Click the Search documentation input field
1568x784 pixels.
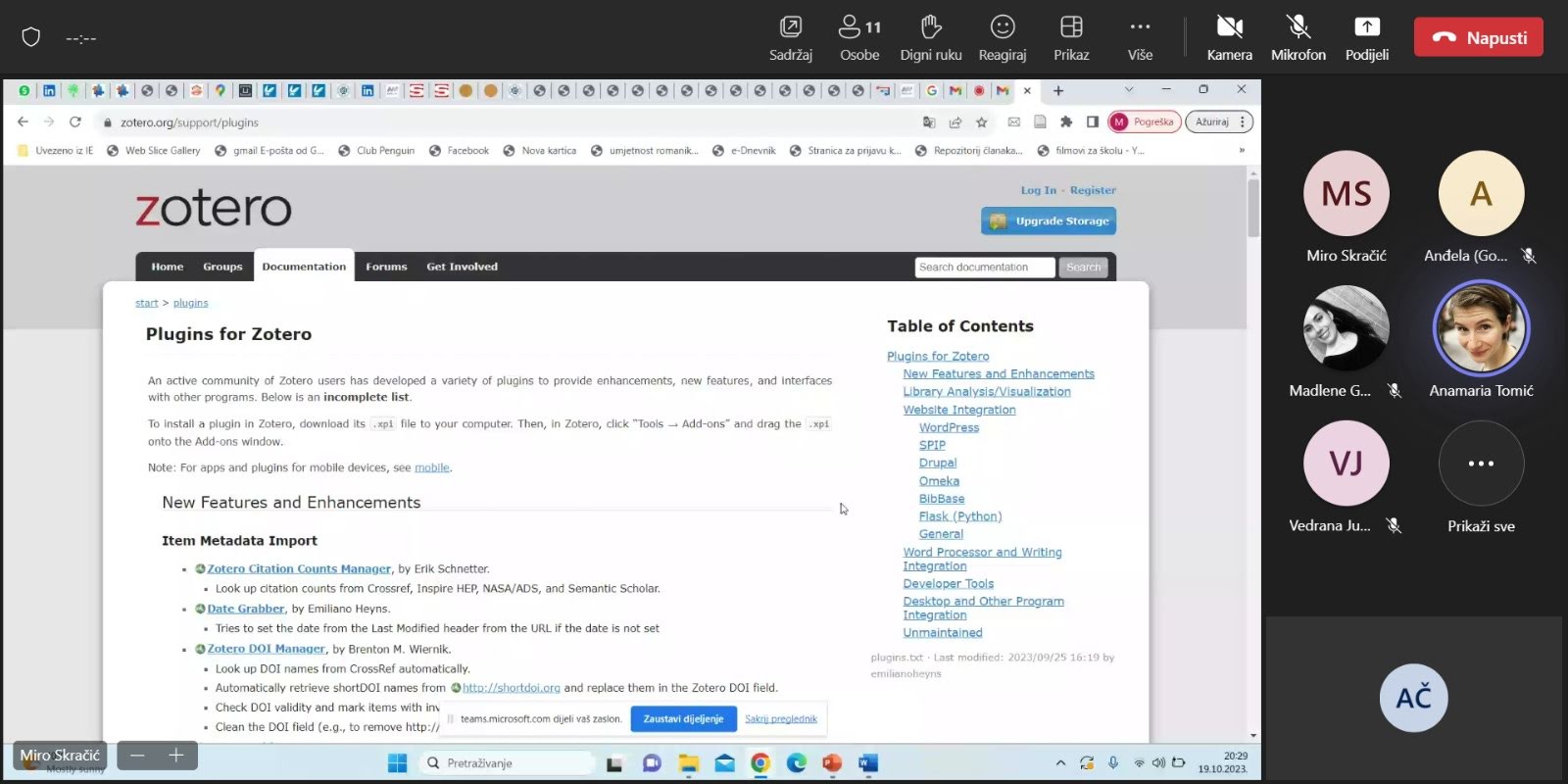(x=985, y=268)
